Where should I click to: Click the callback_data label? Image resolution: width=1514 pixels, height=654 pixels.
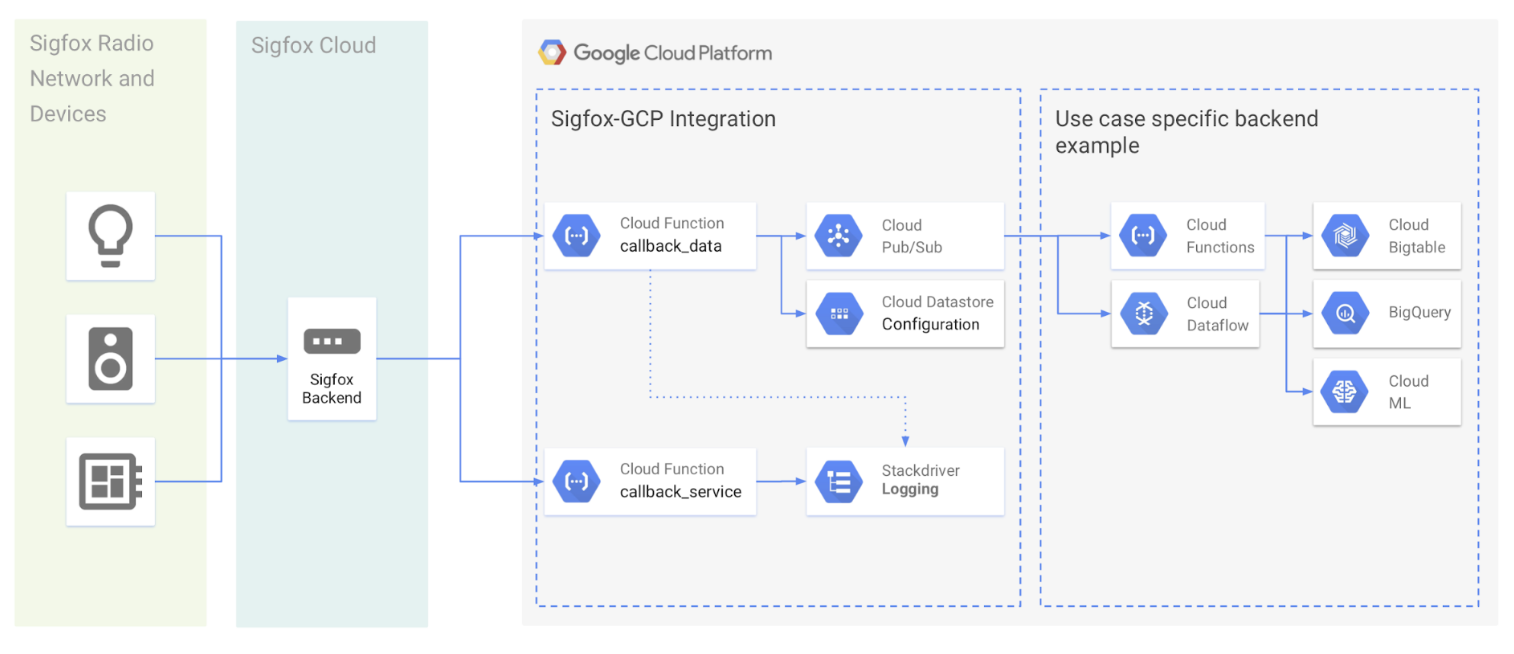pos(670,246)
